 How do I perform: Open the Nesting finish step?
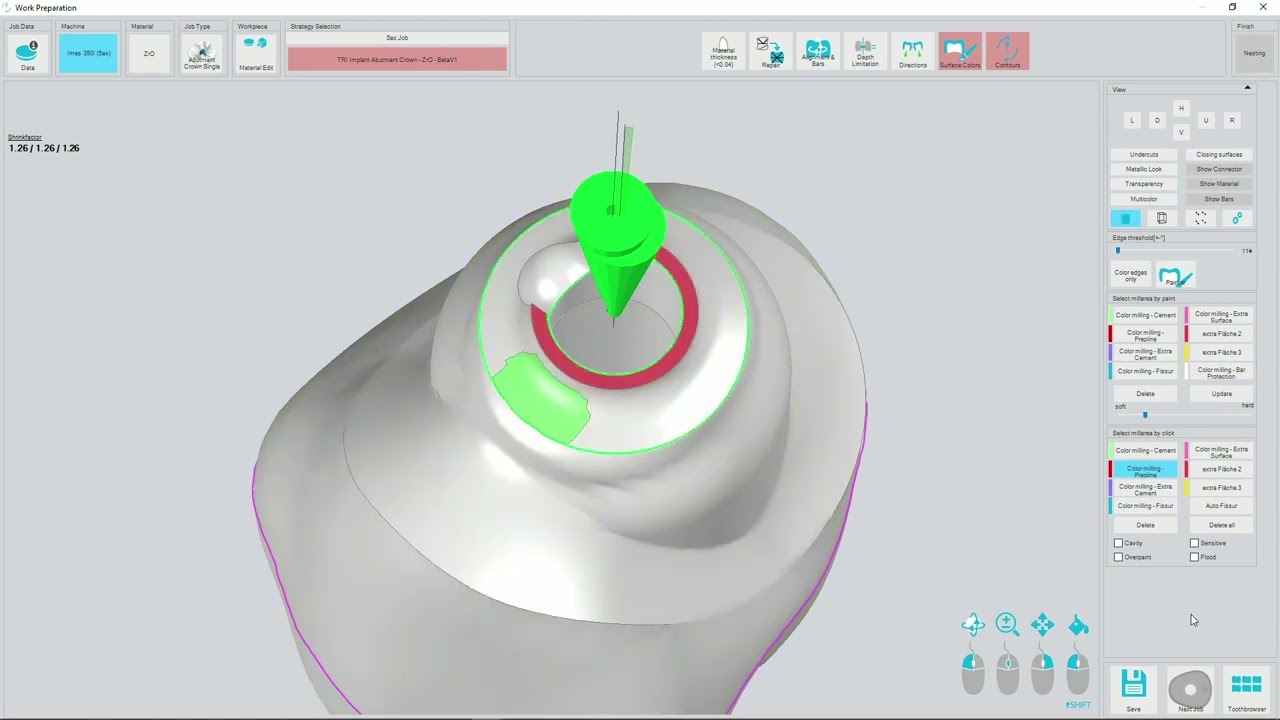1254,53
